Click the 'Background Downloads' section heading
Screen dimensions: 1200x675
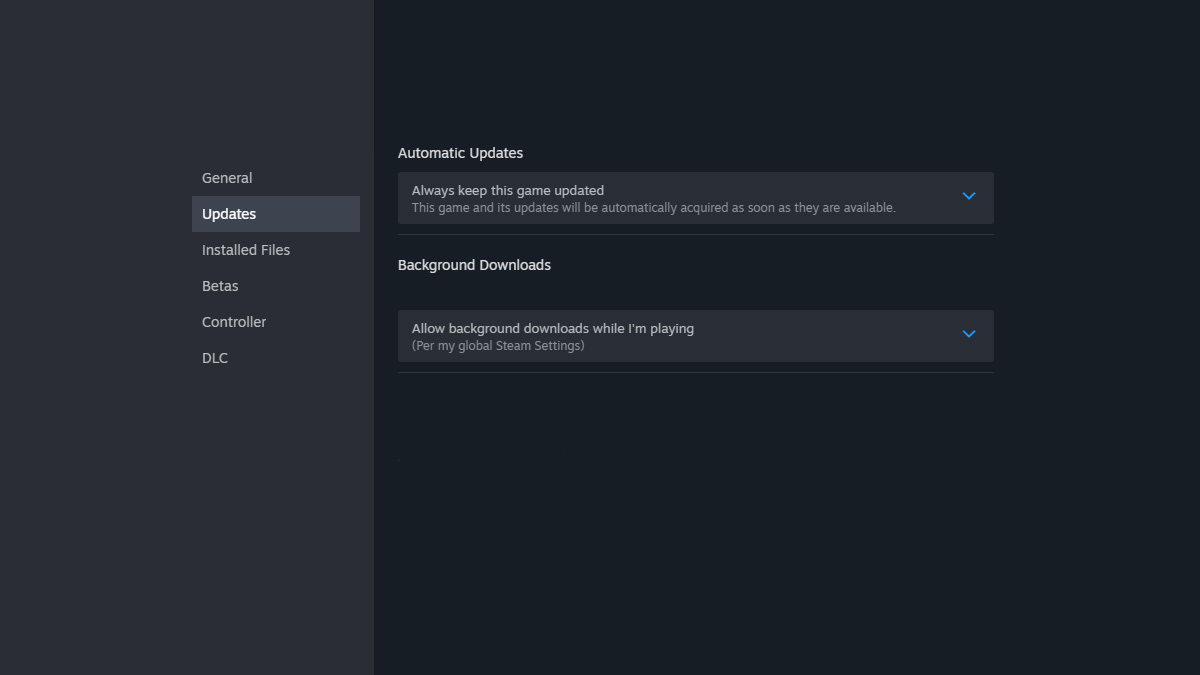[474, 265]
